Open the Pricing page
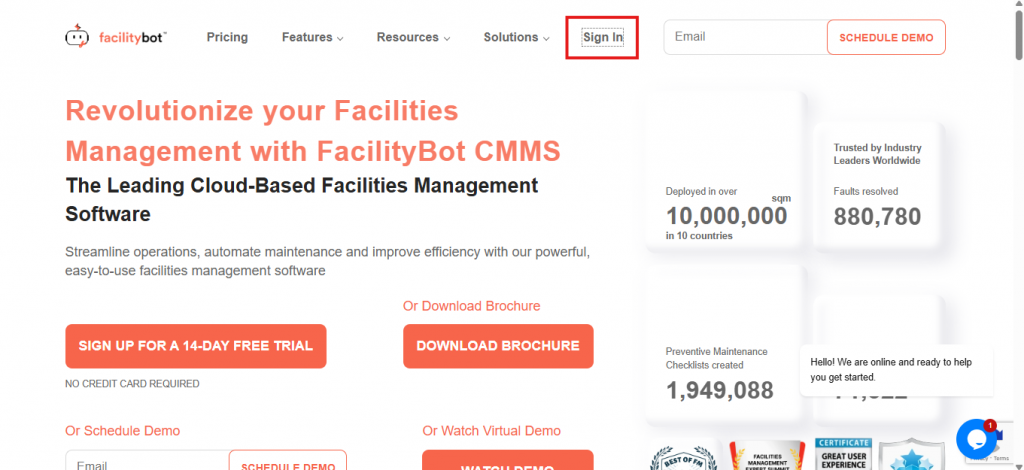 click(x=227, y=37)
